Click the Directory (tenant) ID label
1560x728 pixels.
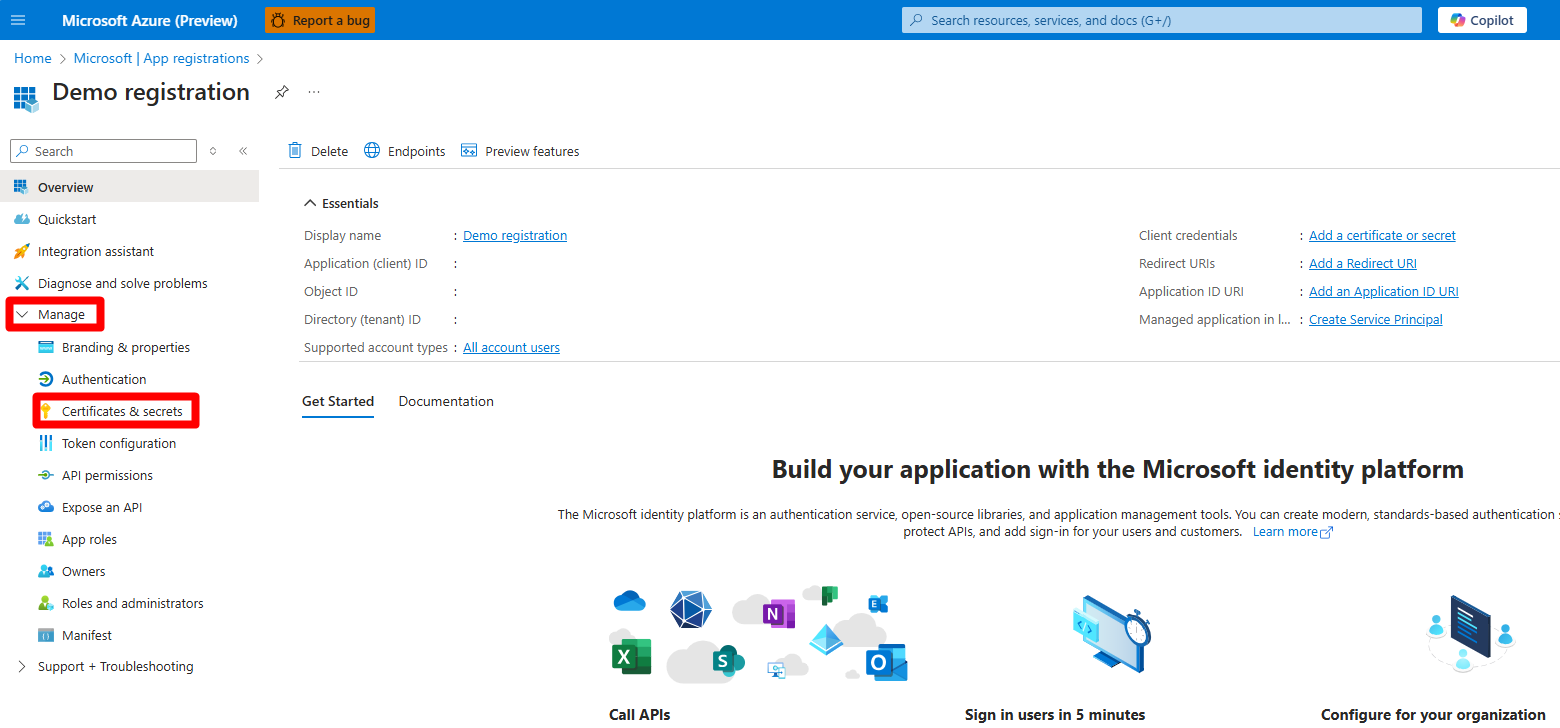(362, 320)
